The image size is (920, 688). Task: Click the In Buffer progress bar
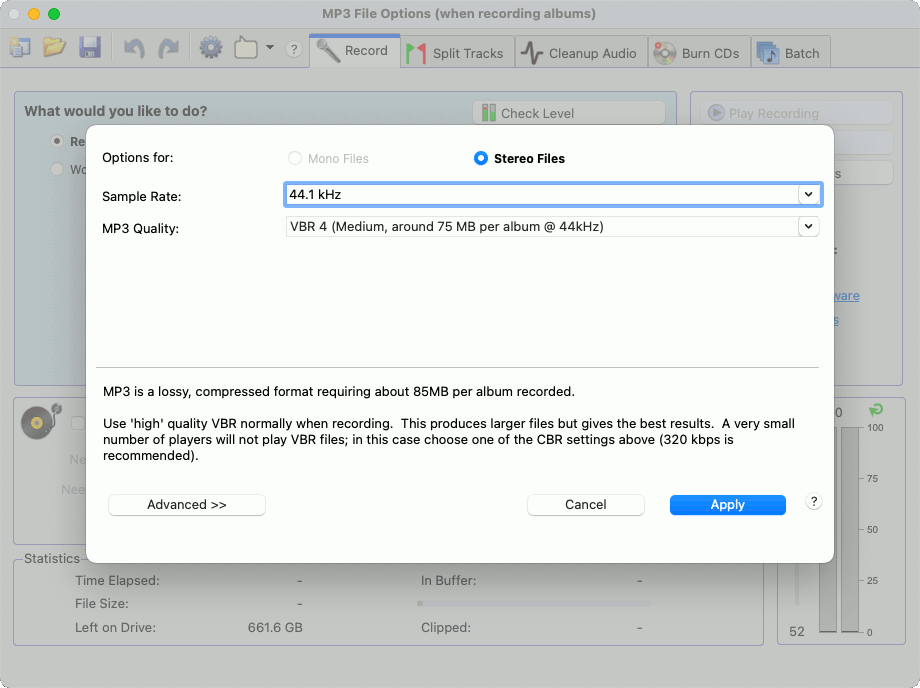coord(533,604)
